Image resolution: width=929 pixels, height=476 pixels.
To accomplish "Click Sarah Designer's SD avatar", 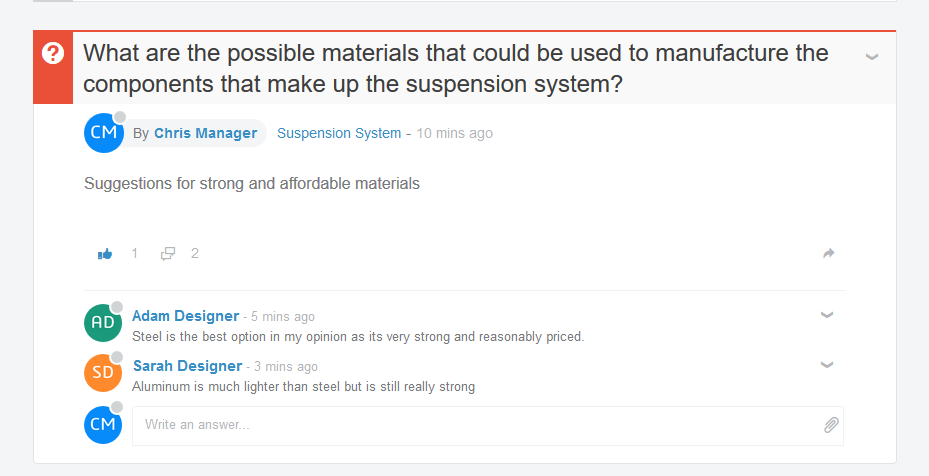I will (x=103, y=372).
